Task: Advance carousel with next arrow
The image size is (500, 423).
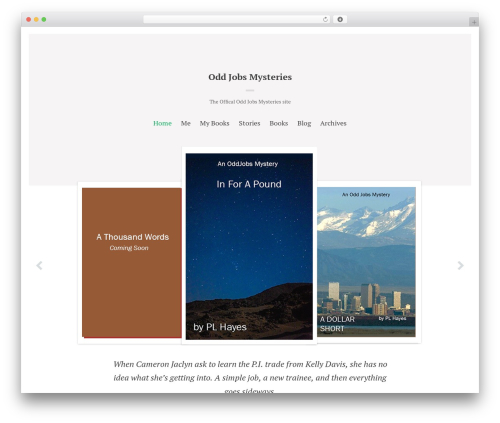Action: [460, 265]
